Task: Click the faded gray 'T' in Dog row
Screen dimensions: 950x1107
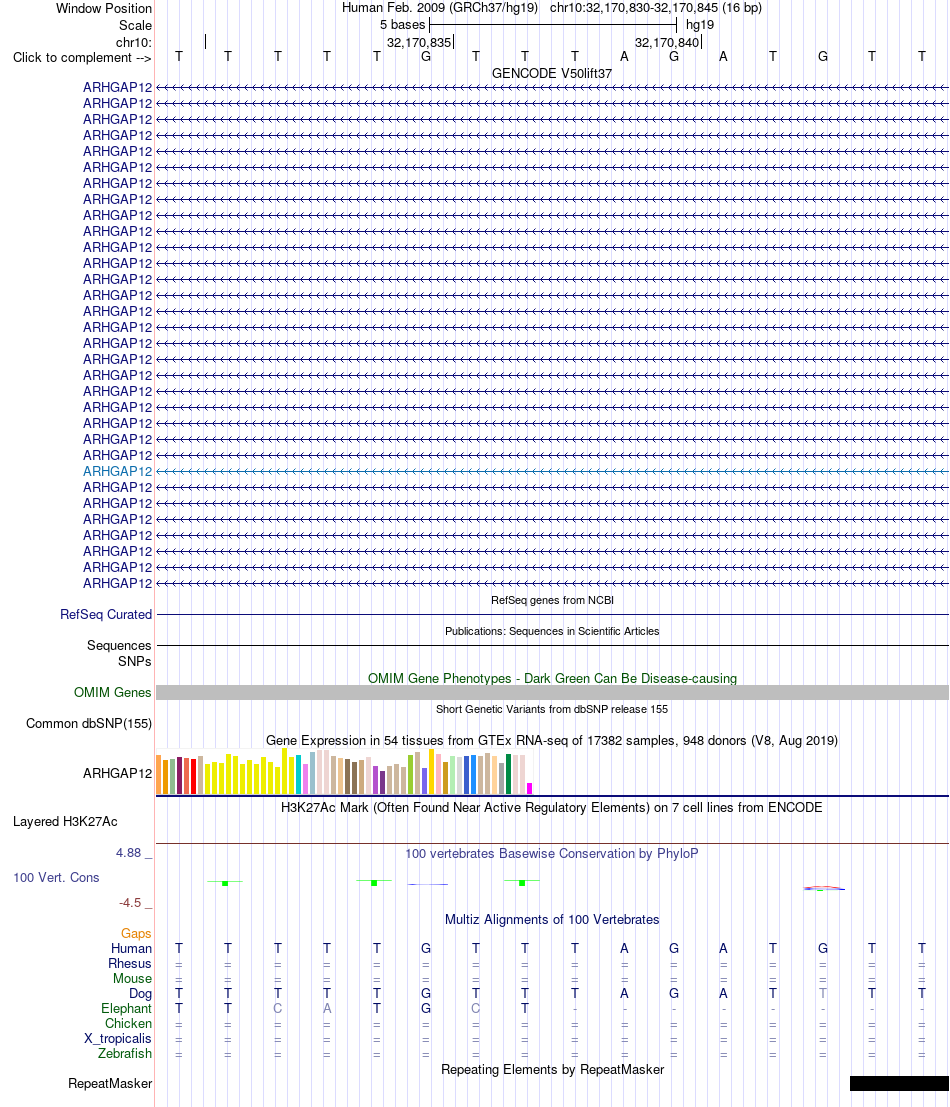Action: 823,994
